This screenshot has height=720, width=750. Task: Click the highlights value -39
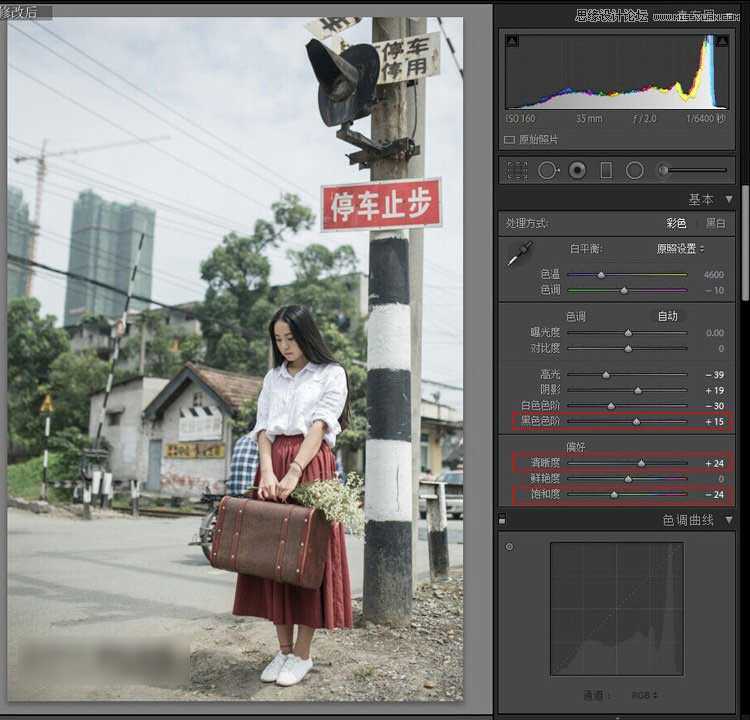[x=715, y=375]
